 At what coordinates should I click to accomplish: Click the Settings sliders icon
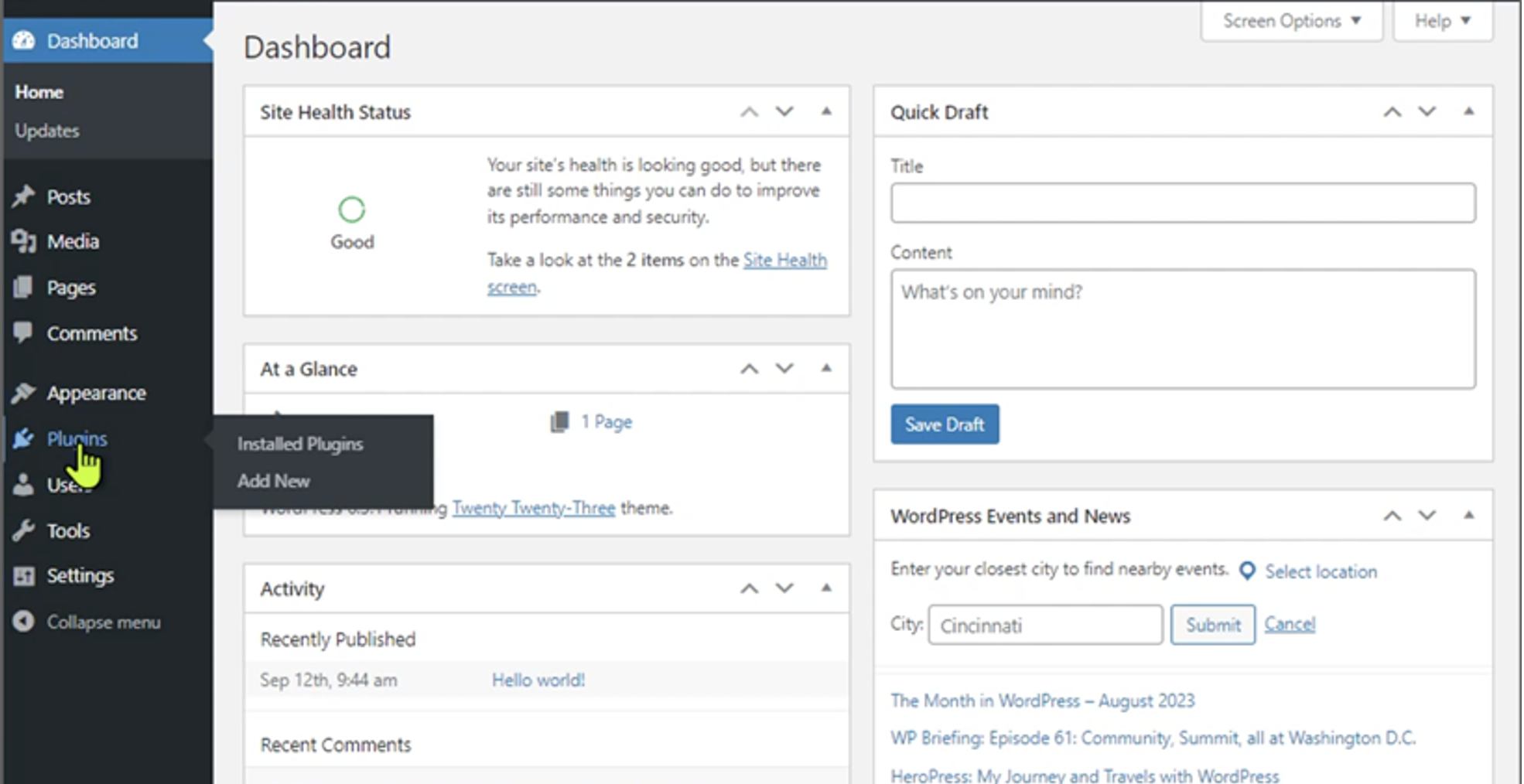[23, 576]
